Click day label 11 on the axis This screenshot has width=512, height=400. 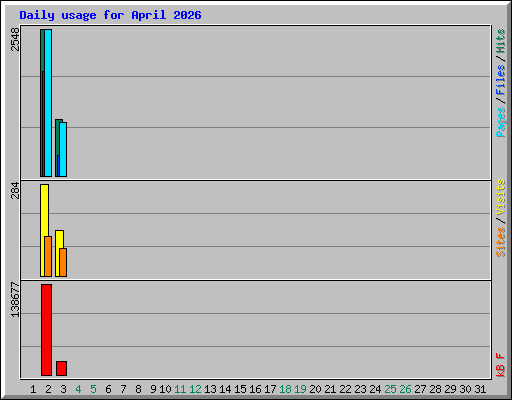point(180,389)
